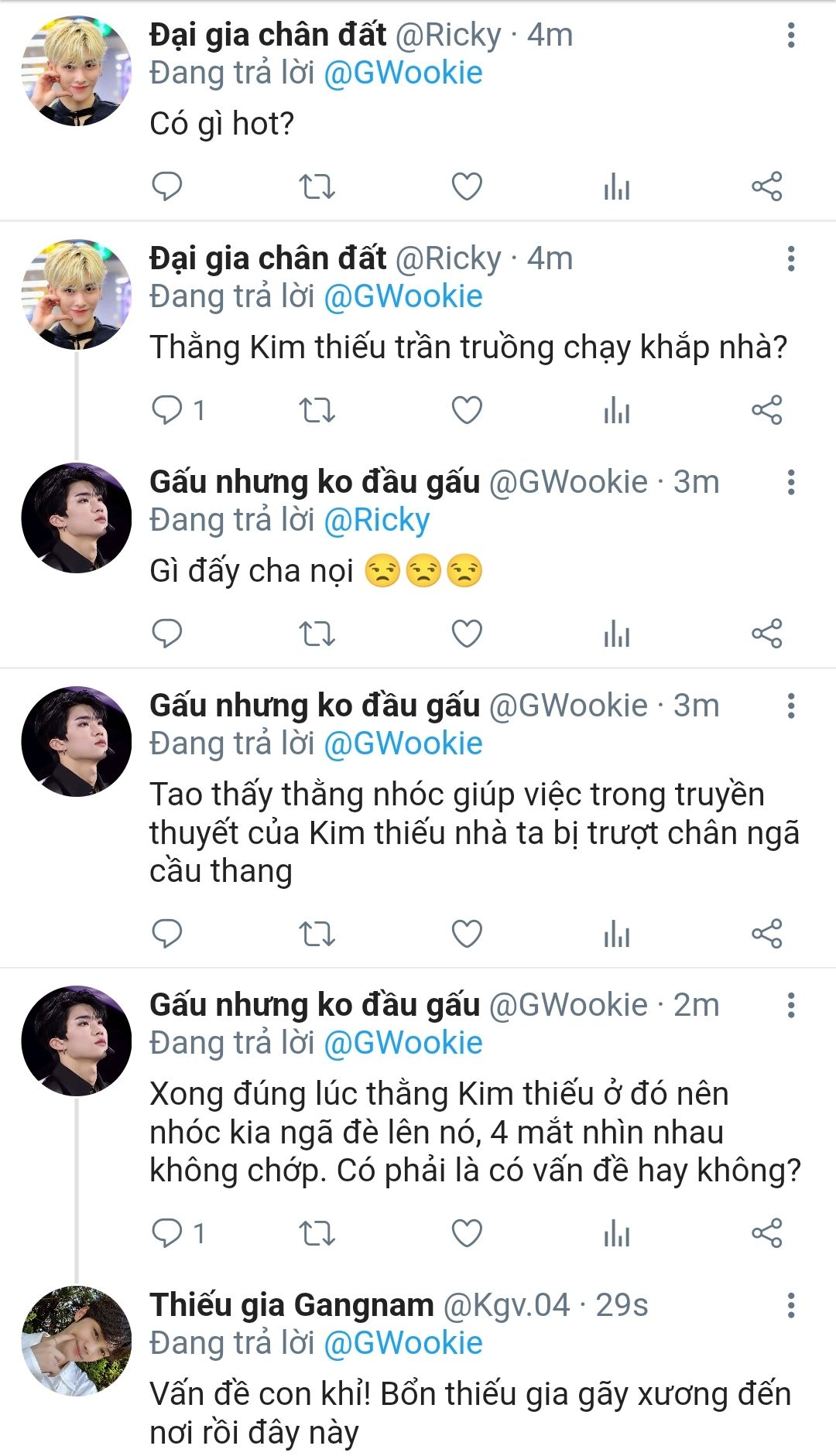Retweet the "Có gì hot?" tweet
The height and width of the screenshot is (1456, 836).
317,186
